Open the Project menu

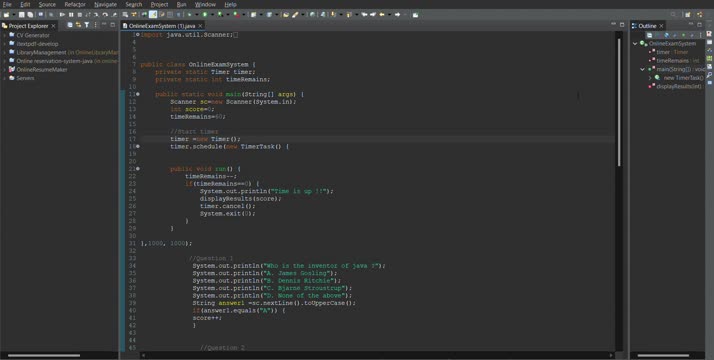[x=159, y=5]
